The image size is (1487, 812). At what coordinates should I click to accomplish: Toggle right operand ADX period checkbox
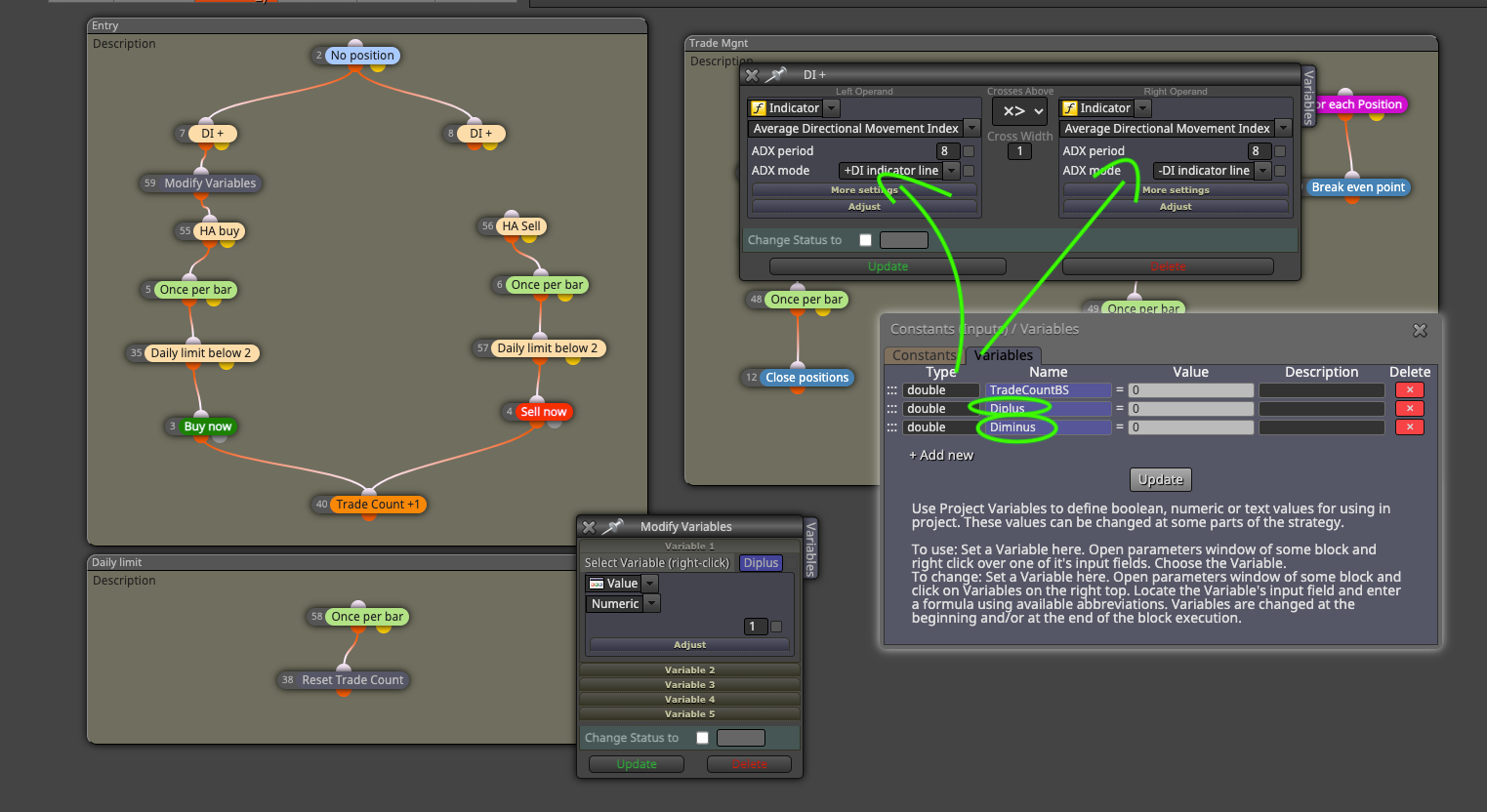point(1280,151)
